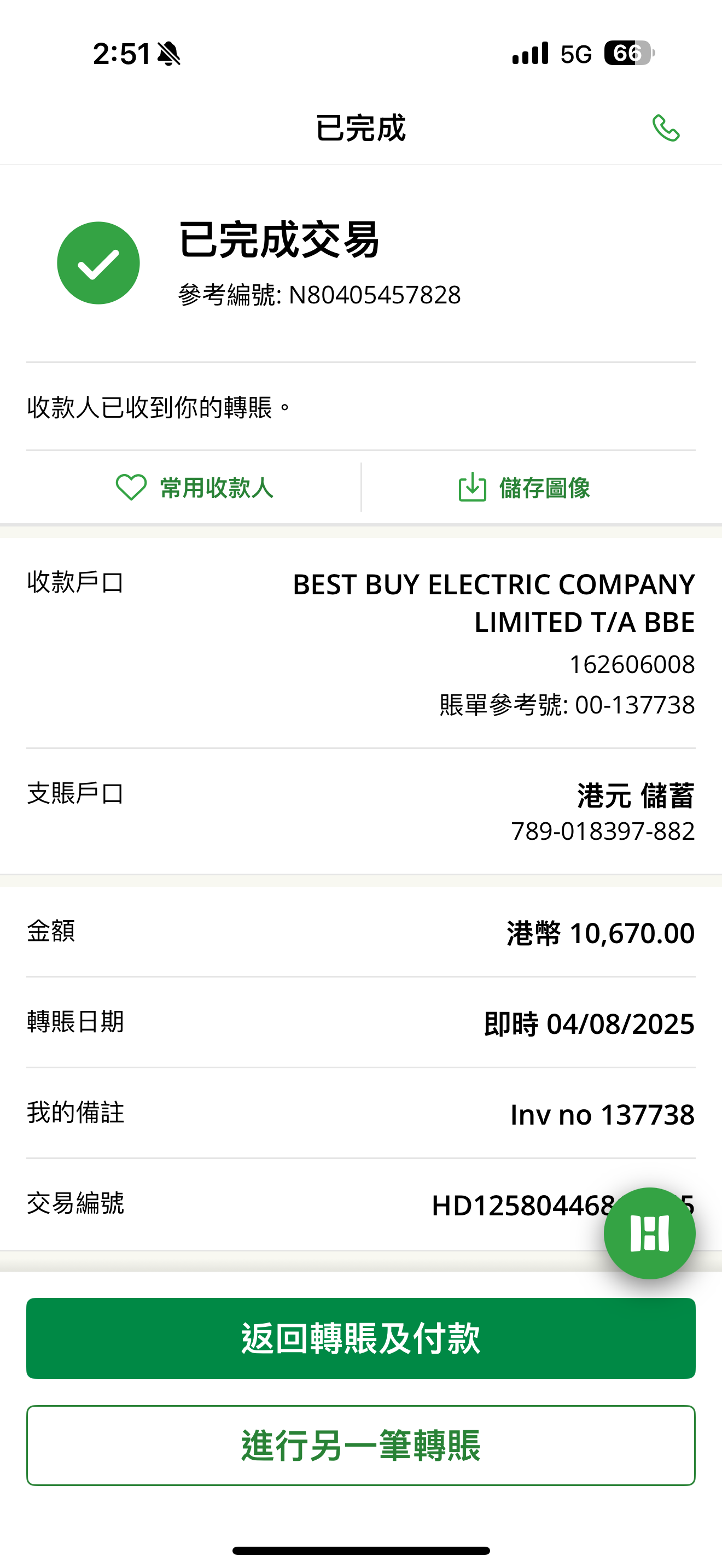The width and height of the screenshot is (722, 1568).
Task: Tap payee name BEST BUY ELECTRIC COMPANY
Action: (493, 585)
